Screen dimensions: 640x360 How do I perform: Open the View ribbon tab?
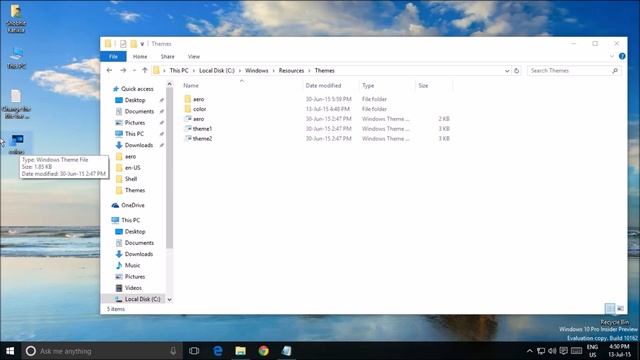(x=194, y=56)
